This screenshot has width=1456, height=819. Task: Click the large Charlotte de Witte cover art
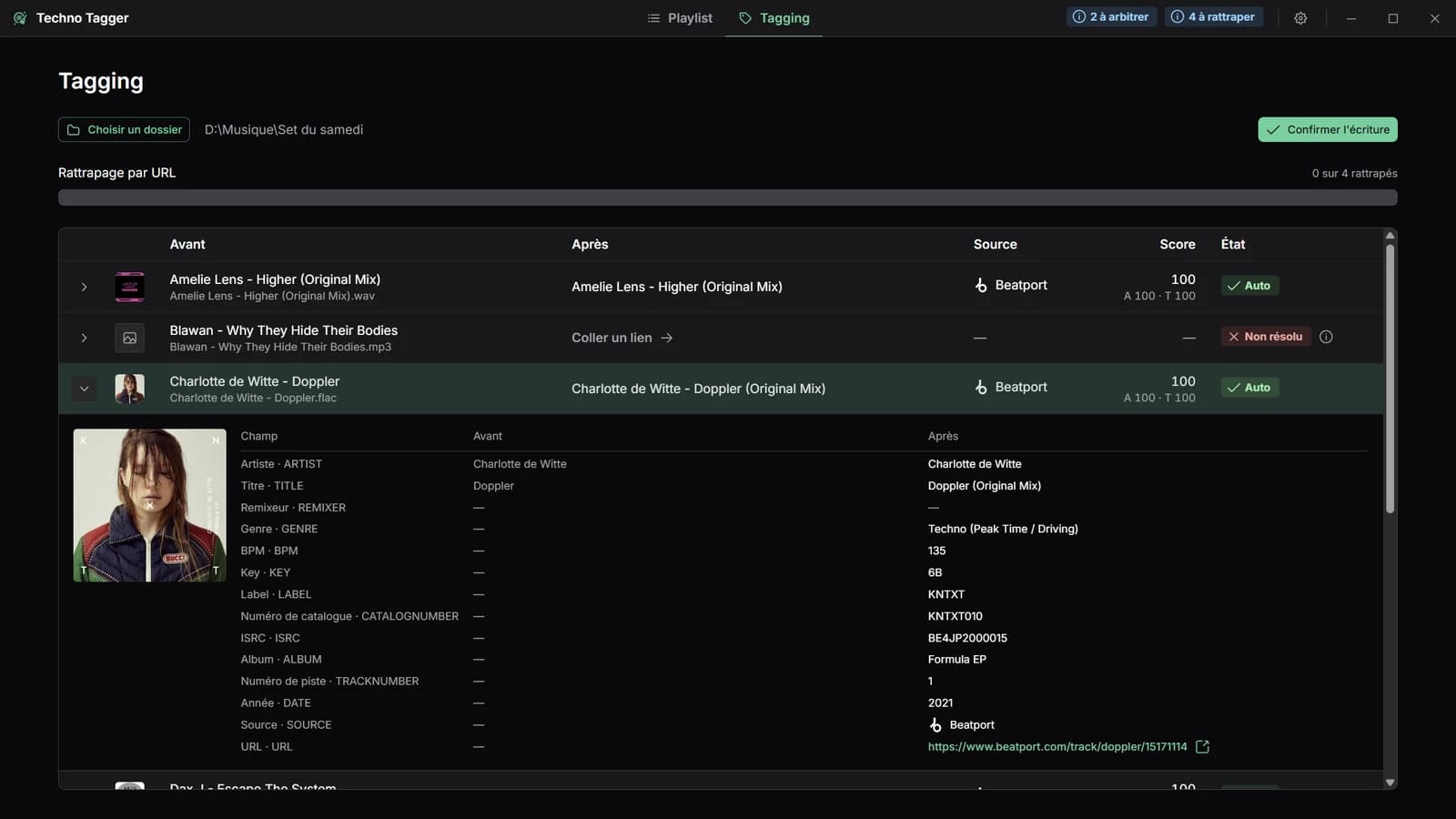click(149, 505)
